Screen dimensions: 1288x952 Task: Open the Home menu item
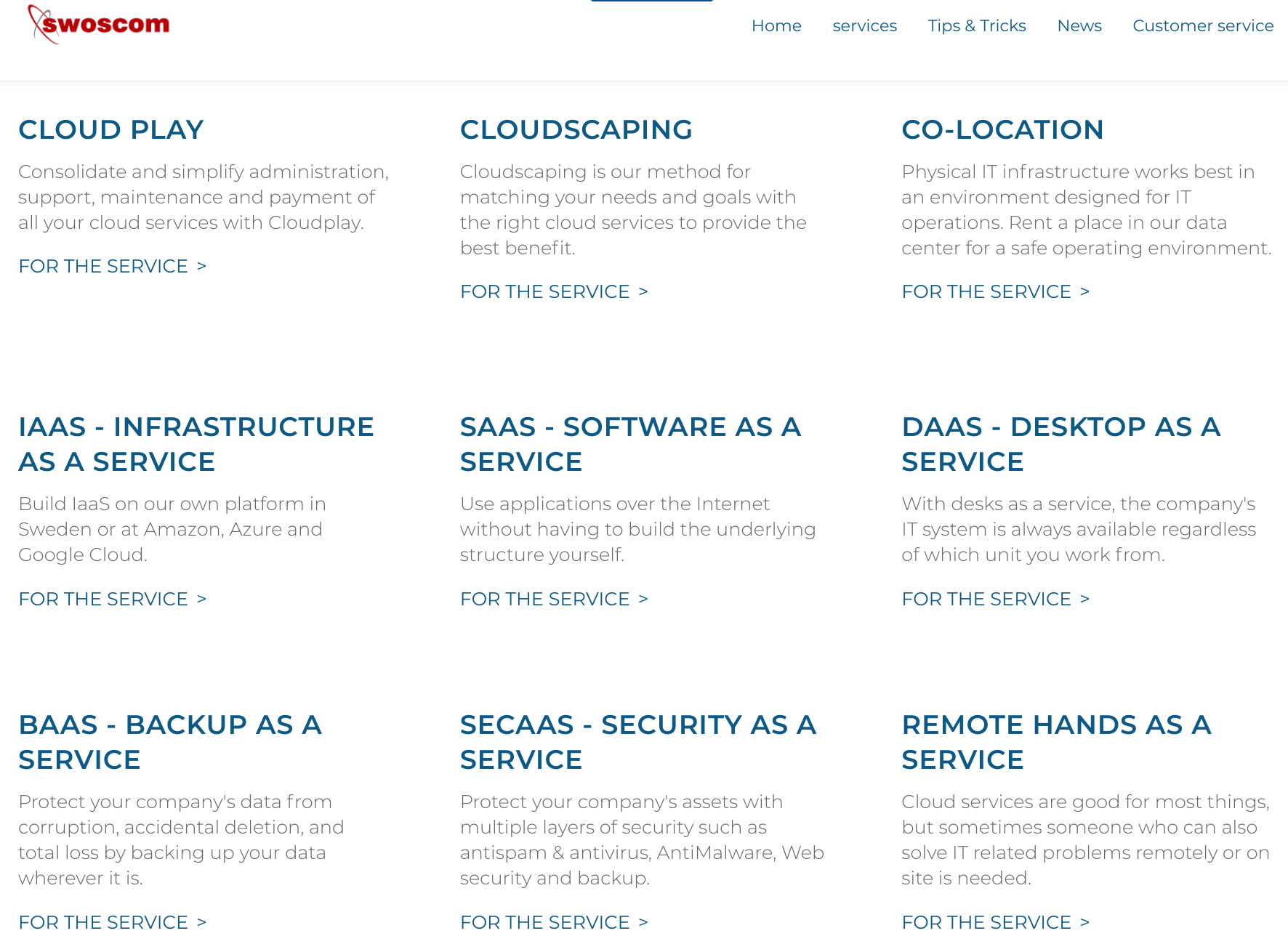click(776, 25)
